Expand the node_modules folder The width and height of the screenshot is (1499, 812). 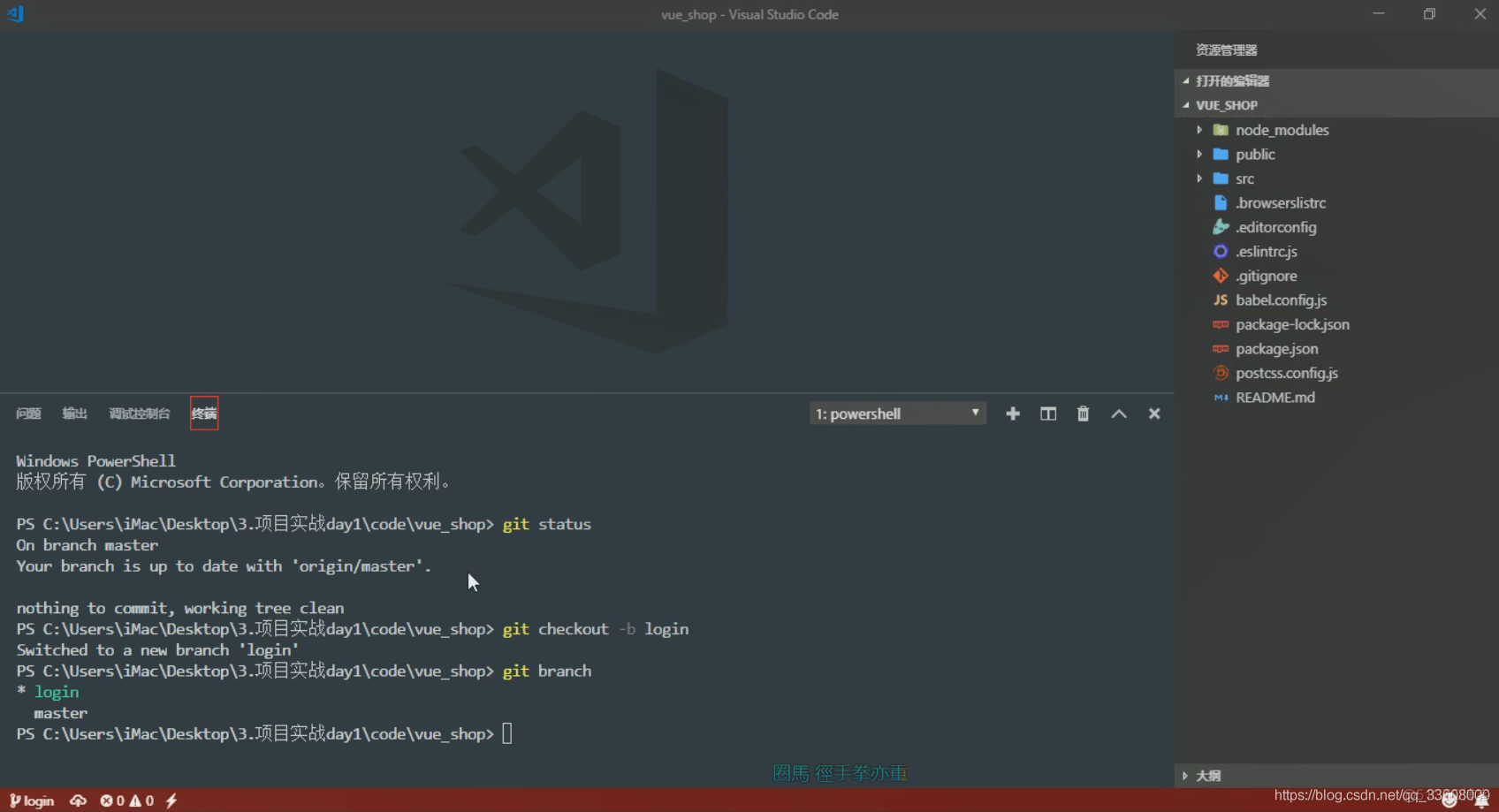click(1199, 130)
